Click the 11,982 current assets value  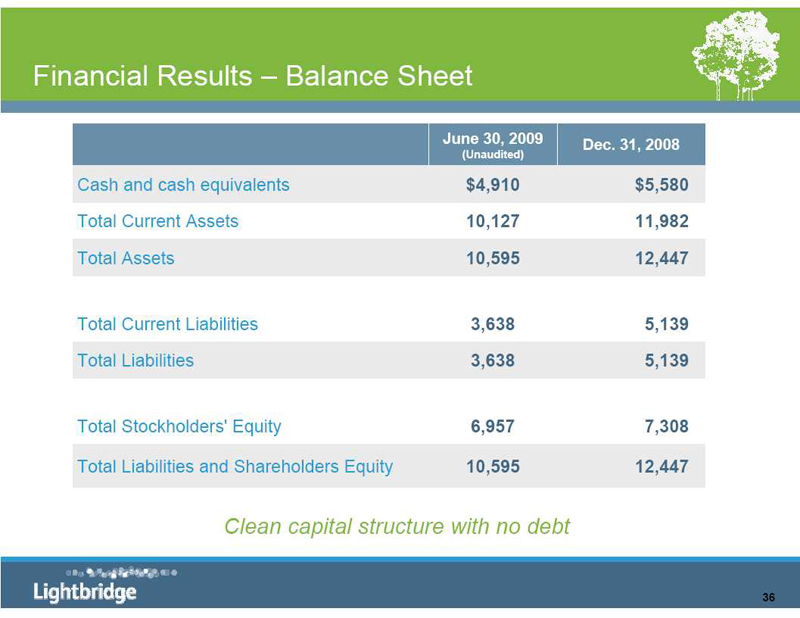tap(661, 221)
